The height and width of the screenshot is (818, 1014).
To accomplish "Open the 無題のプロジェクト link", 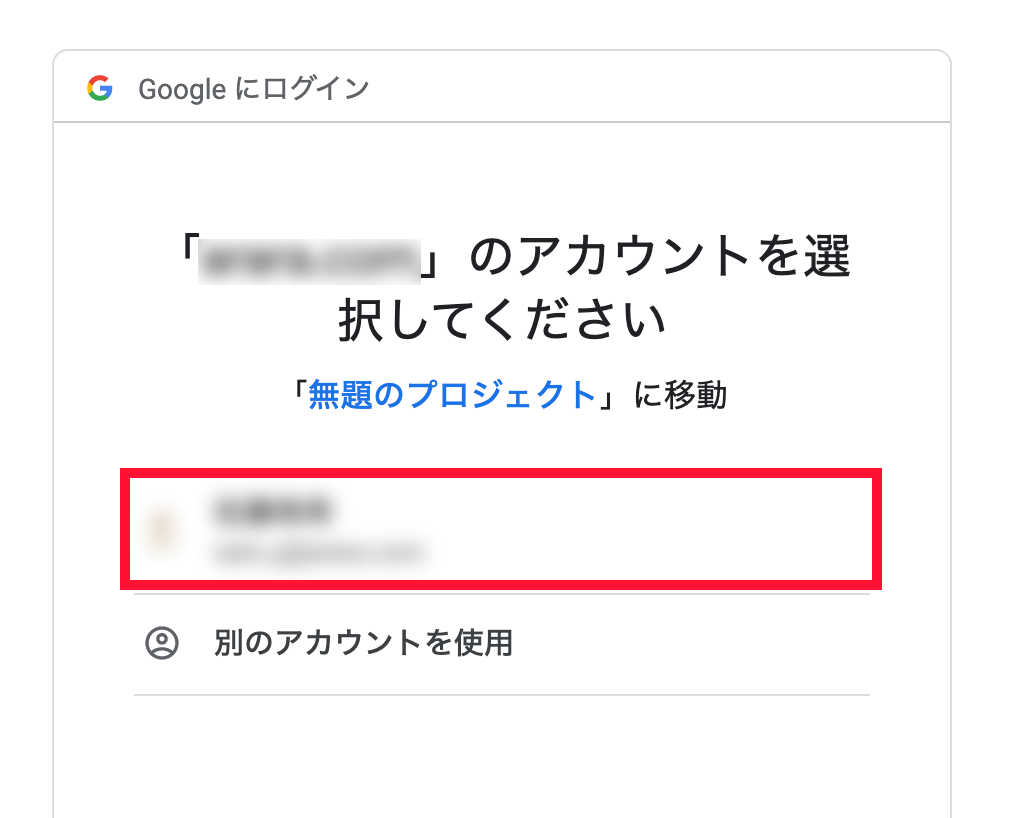I will 452,394.
